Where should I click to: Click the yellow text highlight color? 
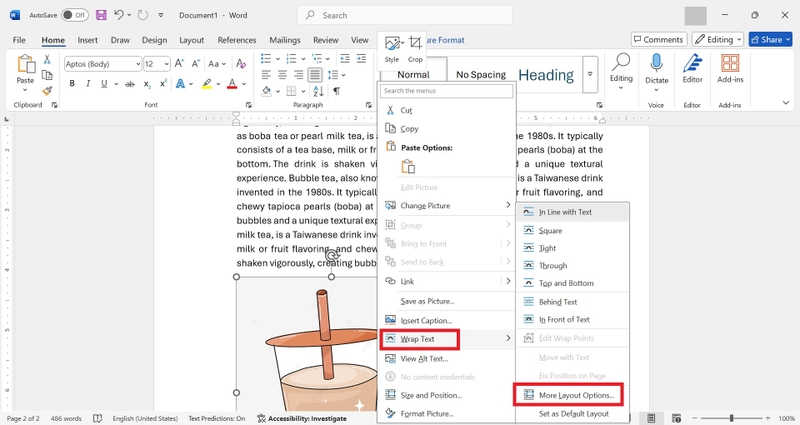tap(207, 84)
